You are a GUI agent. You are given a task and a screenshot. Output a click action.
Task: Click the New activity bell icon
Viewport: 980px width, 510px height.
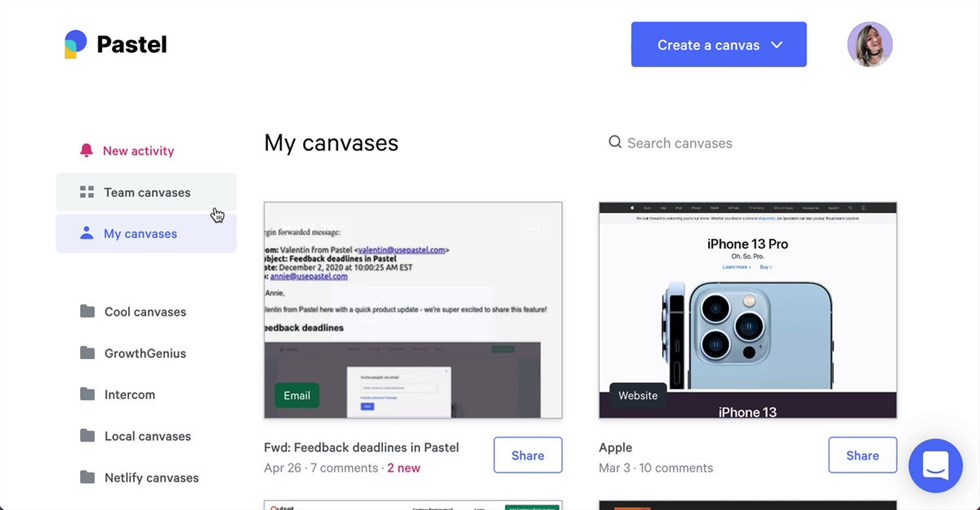tap(86, 151)
